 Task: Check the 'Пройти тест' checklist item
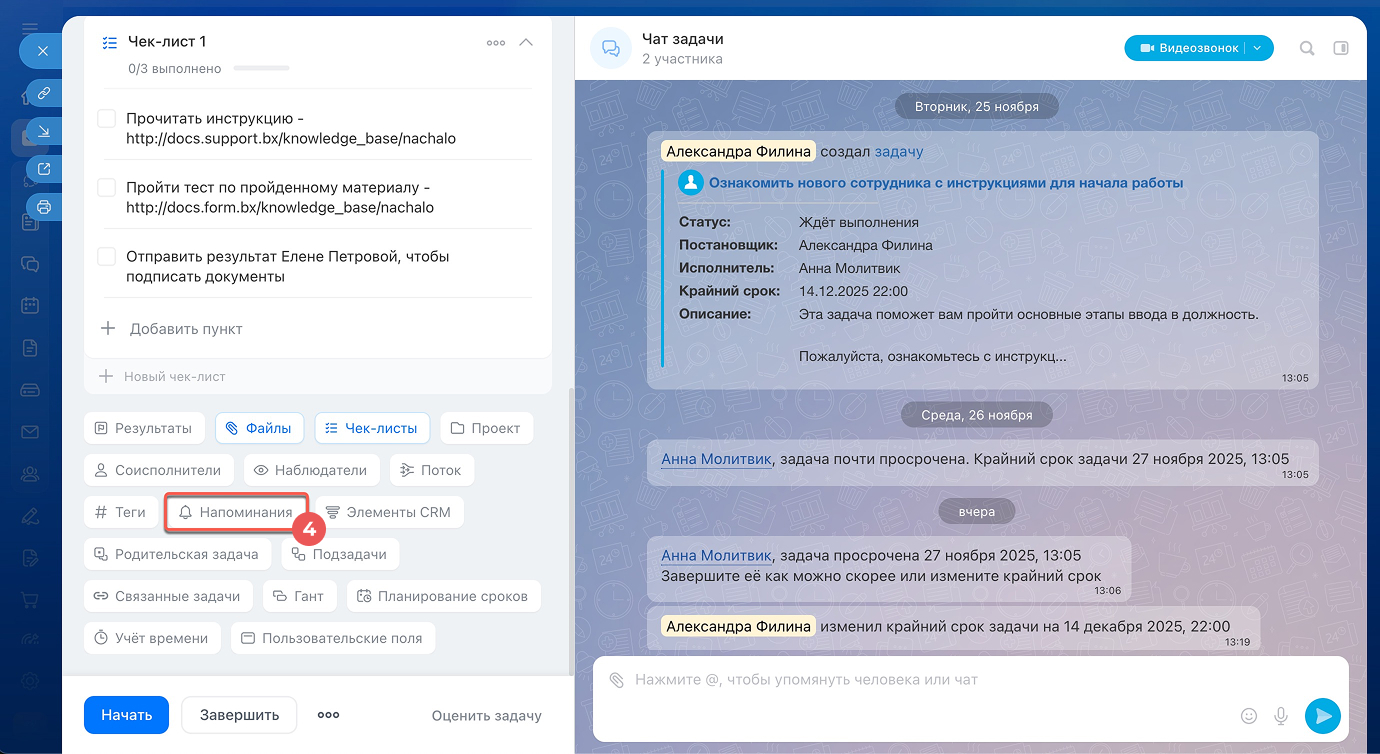tap(107, 188)
